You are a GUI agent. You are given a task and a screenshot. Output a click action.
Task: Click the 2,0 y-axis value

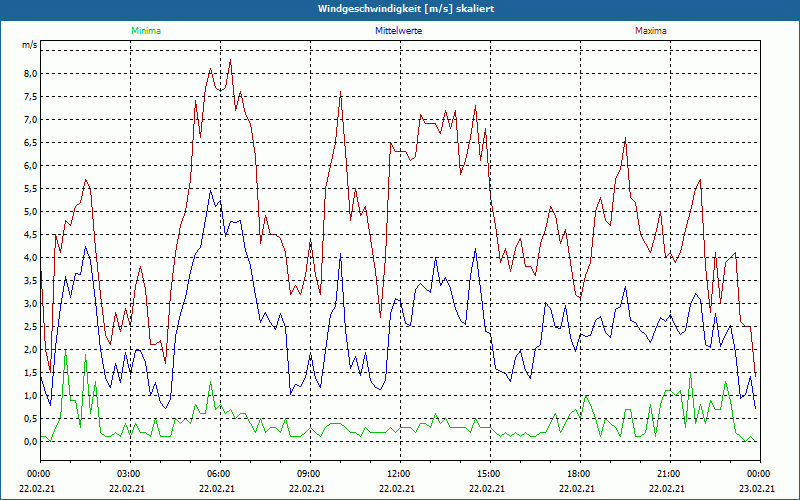click(x=31, y=349)
